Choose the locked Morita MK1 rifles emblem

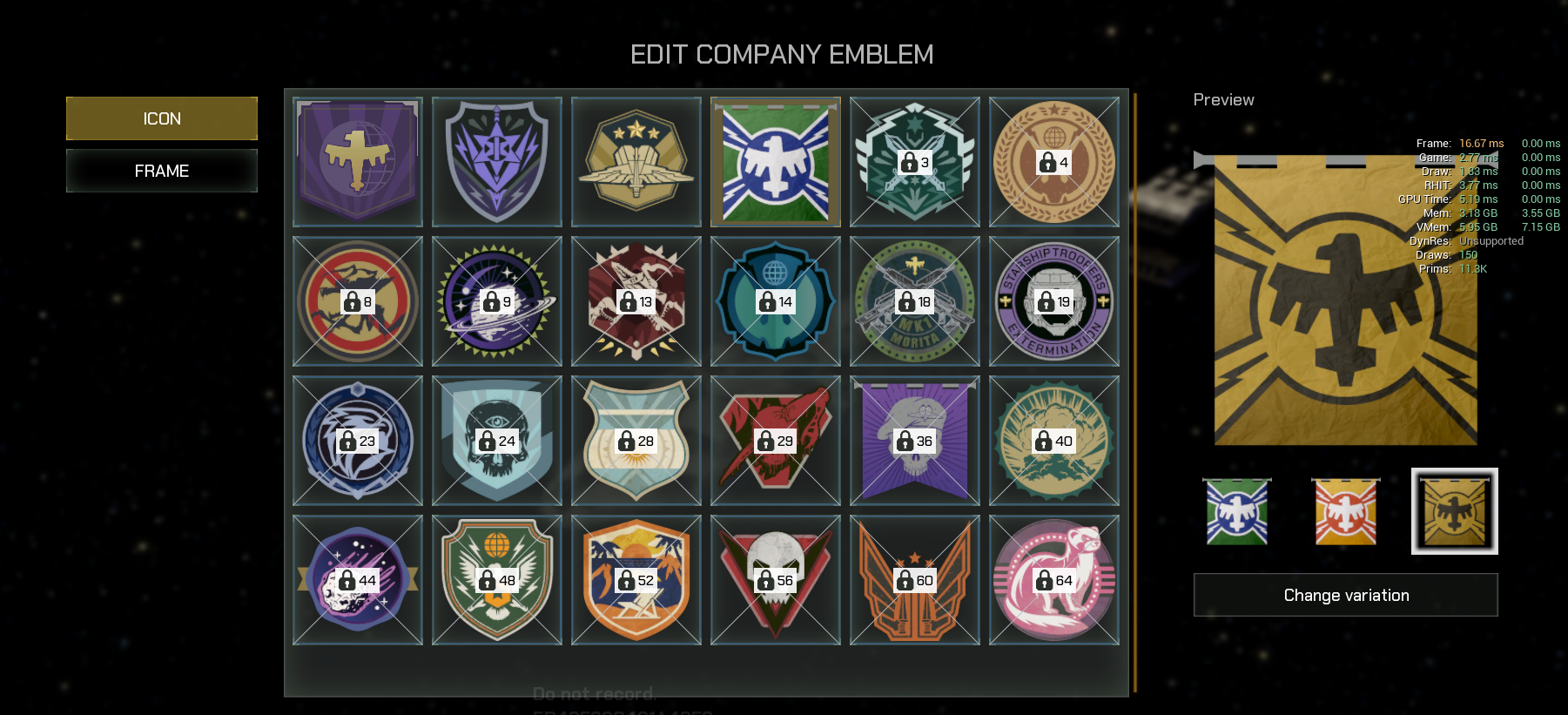click(x=915, y=301)
